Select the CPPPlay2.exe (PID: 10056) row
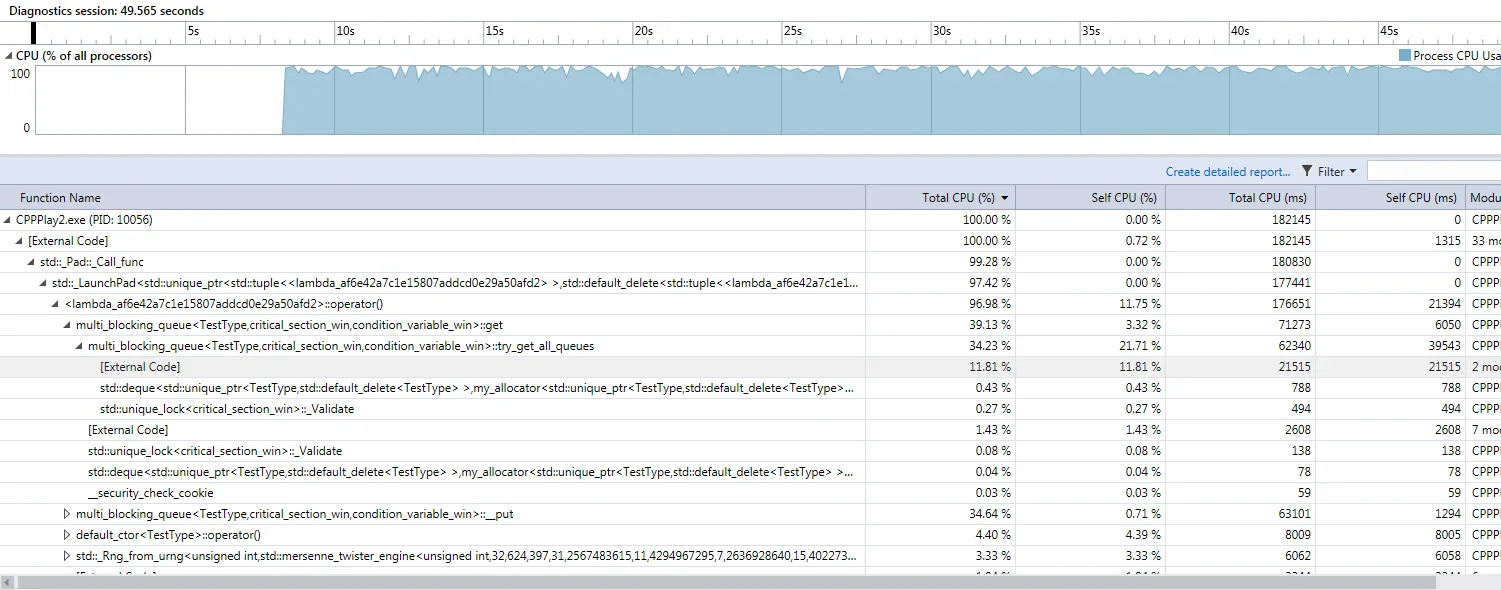1501x590 pixels. click(x=750, y=220)
